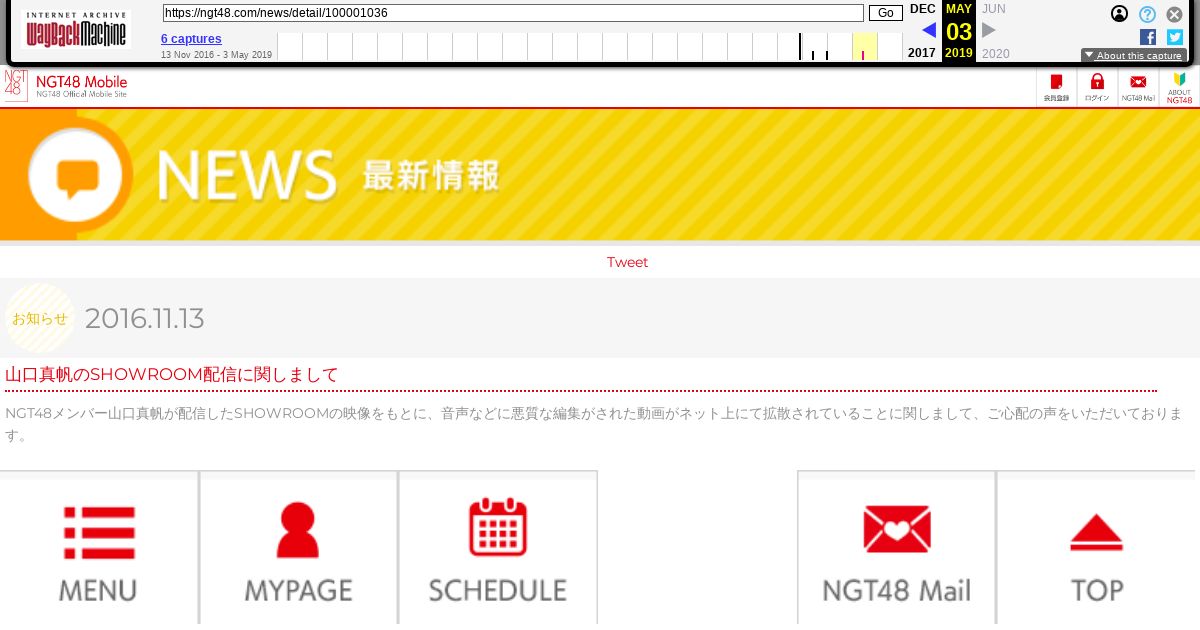Open the Wayback user account icon
1200x630 pixels.
click(x=1120, y=14)
